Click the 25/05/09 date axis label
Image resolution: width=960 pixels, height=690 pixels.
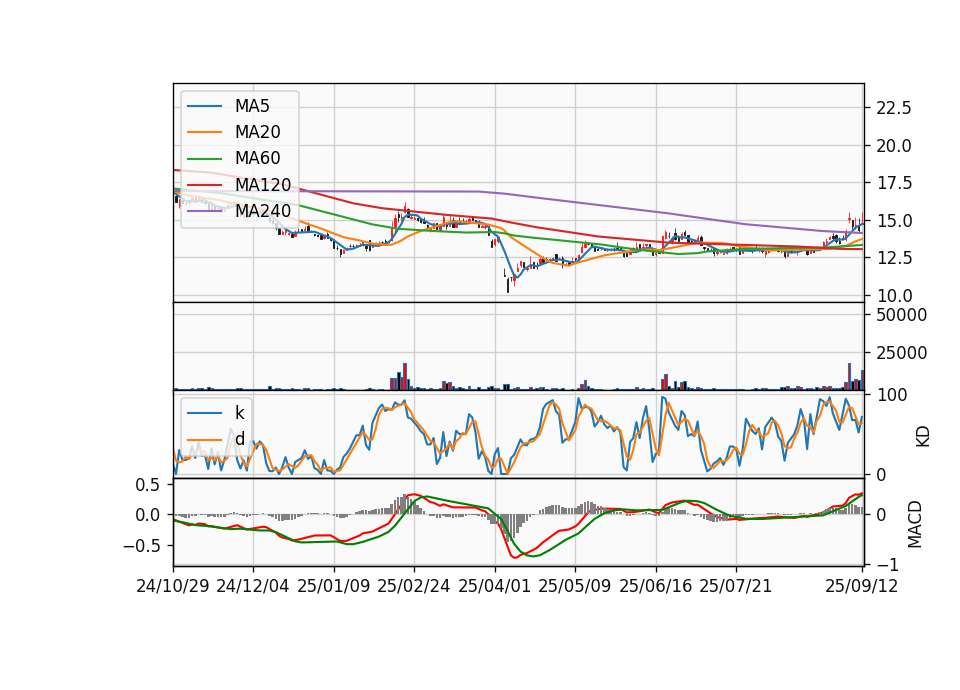coord(574,586)
